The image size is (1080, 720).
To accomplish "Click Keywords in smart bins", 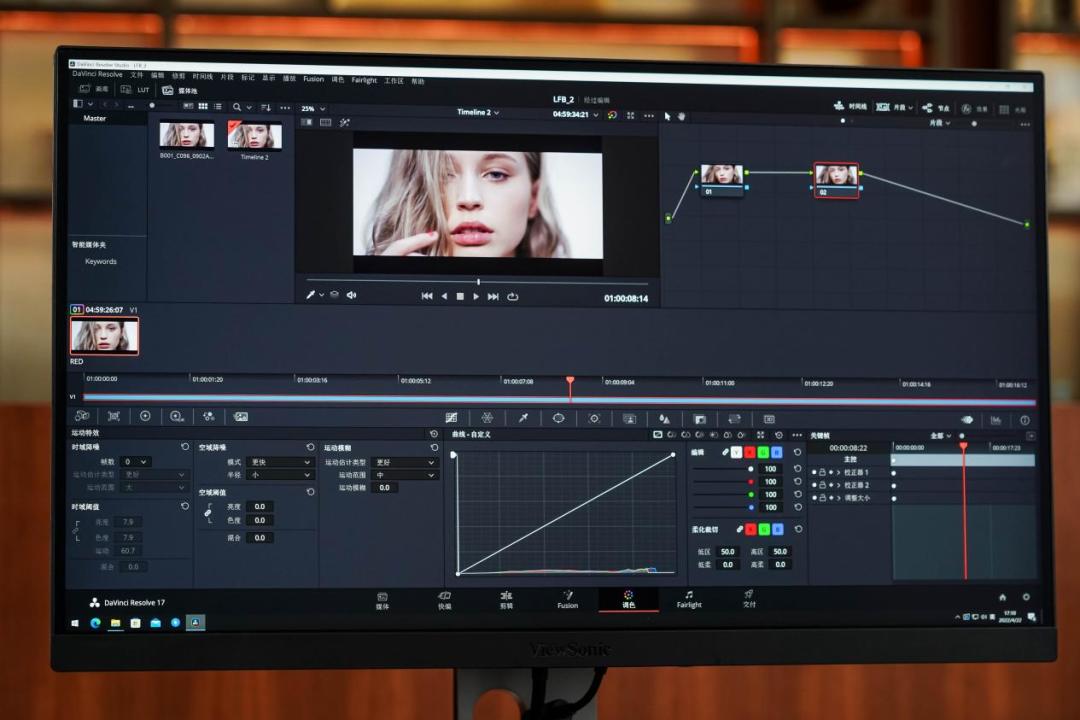I will point(101,262).
